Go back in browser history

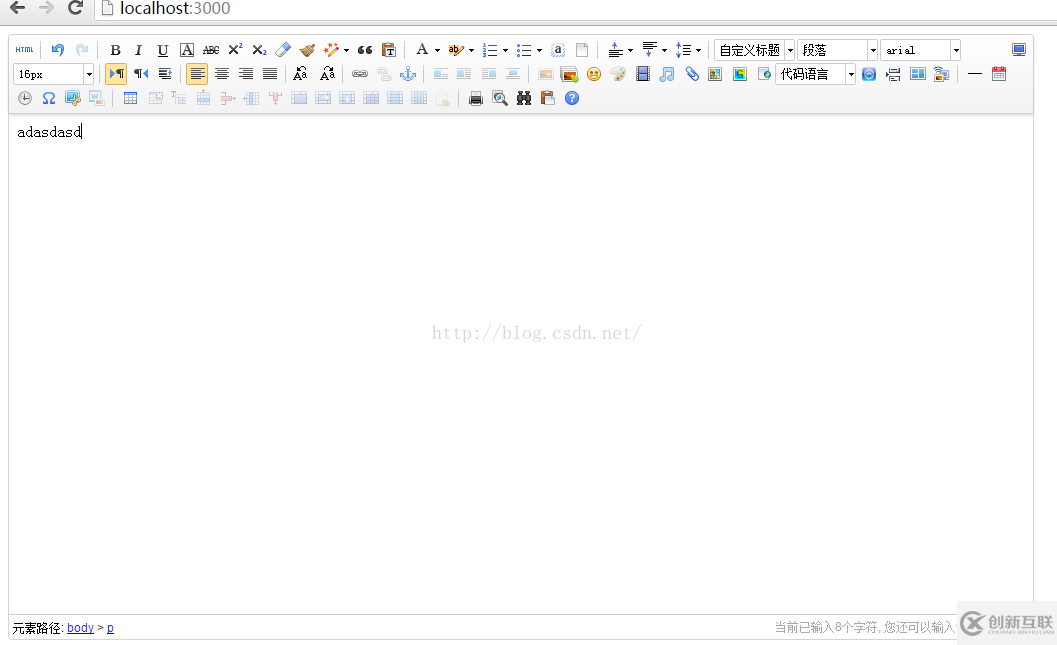(x=17, y=8)
